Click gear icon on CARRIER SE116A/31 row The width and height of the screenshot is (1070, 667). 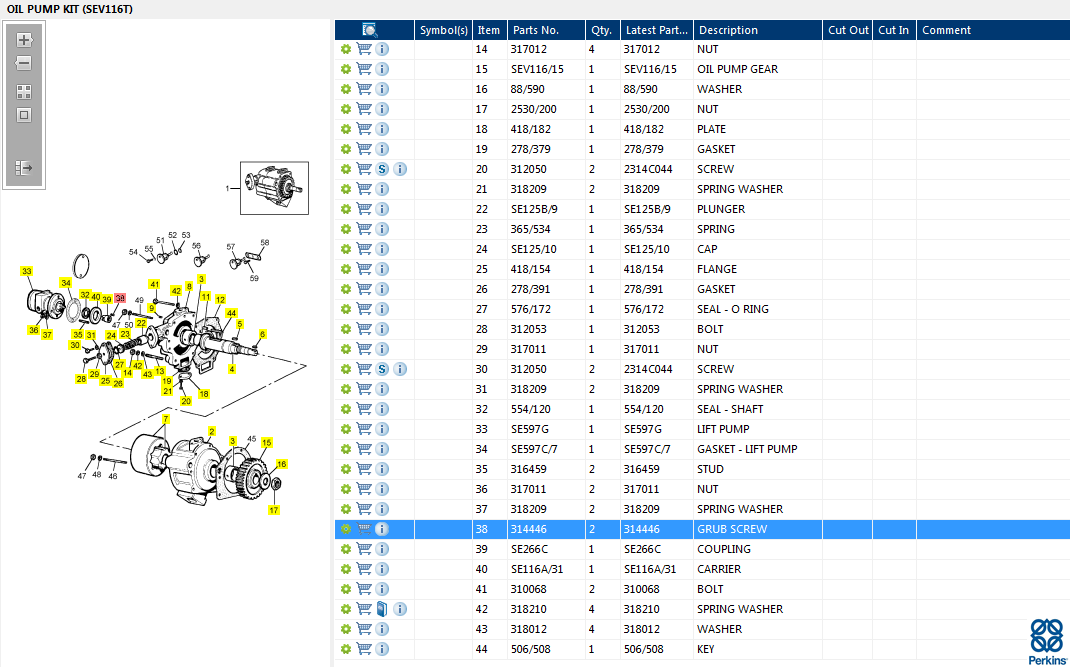(346, 569)
